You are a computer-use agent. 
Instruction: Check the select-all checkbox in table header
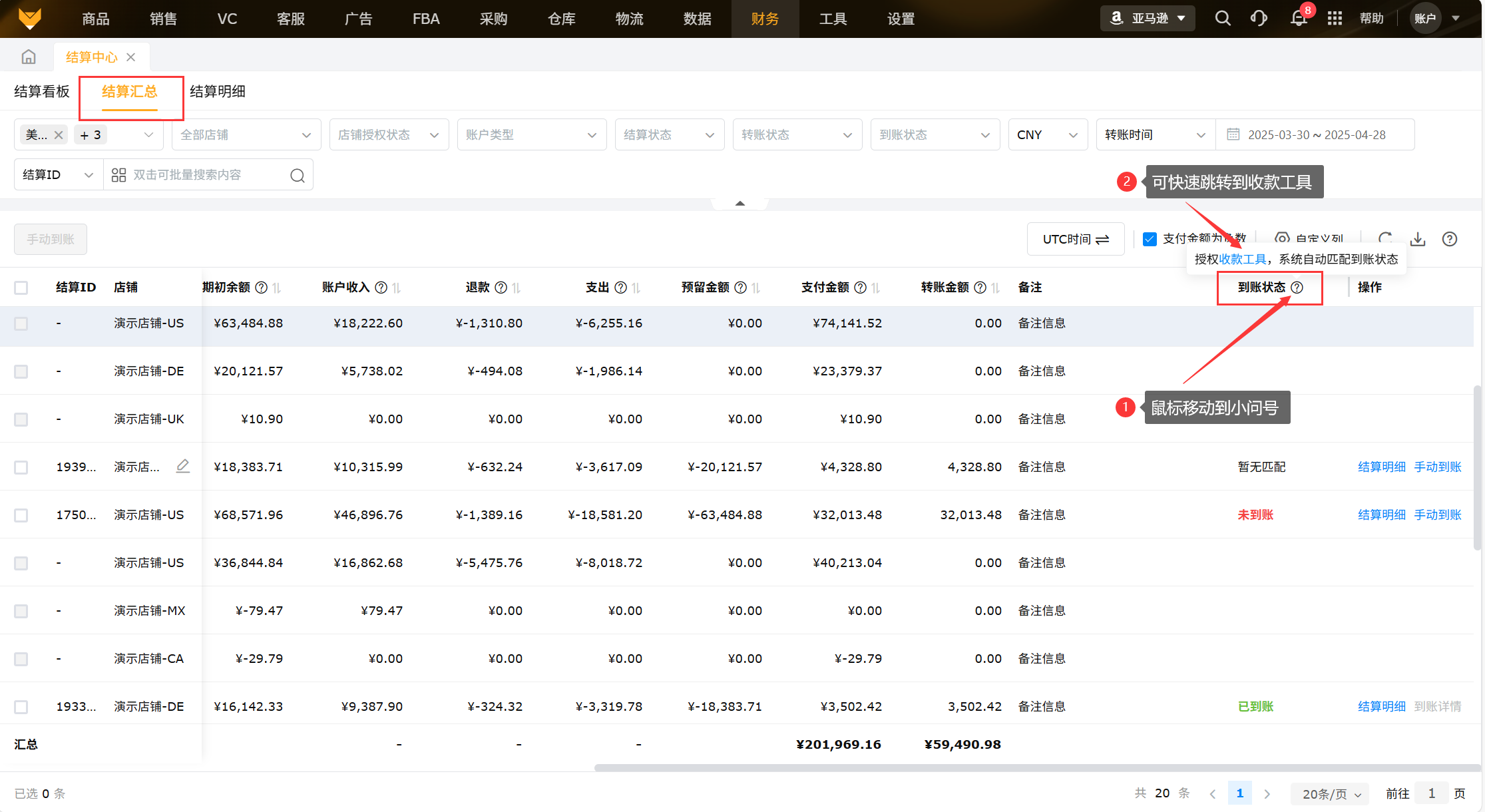[21, 288]
